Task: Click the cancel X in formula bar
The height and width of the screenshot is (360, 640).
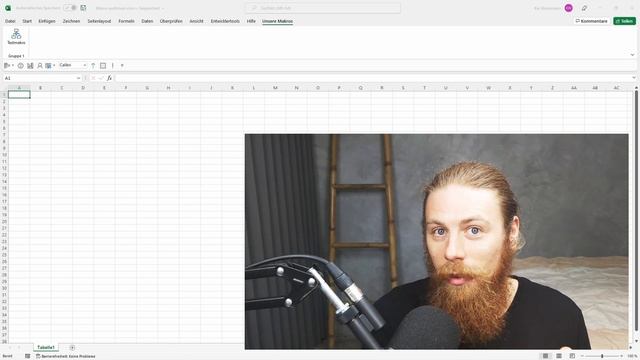Action: (93, 78)
